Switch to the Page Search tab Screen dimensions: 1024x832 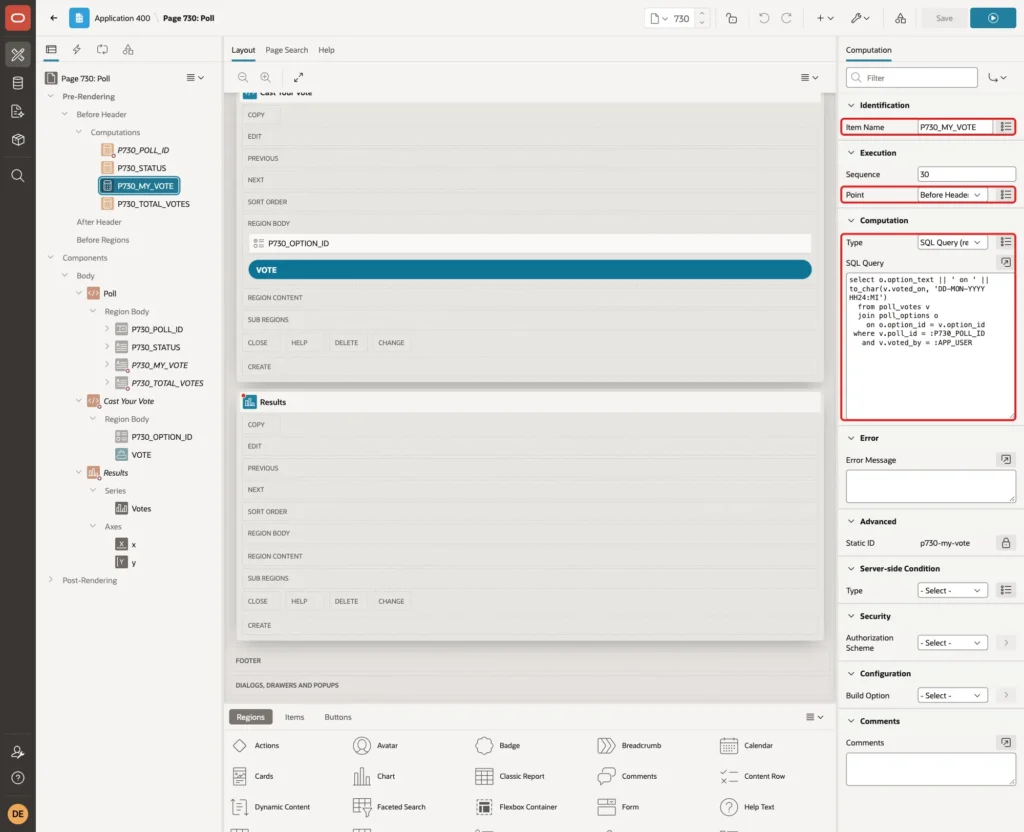pos(286,50)
